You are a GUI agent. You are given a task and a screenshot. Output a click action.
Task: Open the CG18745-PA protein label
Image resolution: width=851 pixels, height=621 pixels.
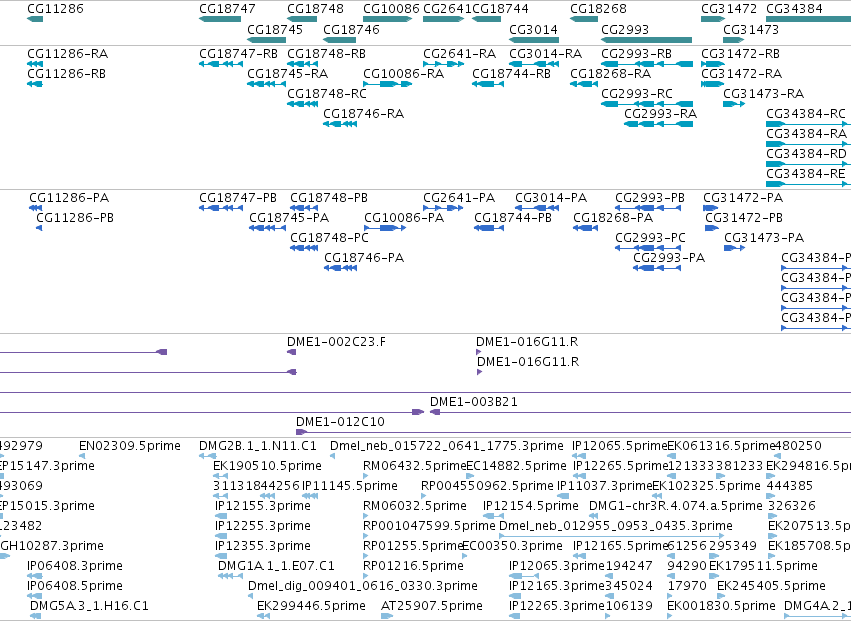point(289,218)
